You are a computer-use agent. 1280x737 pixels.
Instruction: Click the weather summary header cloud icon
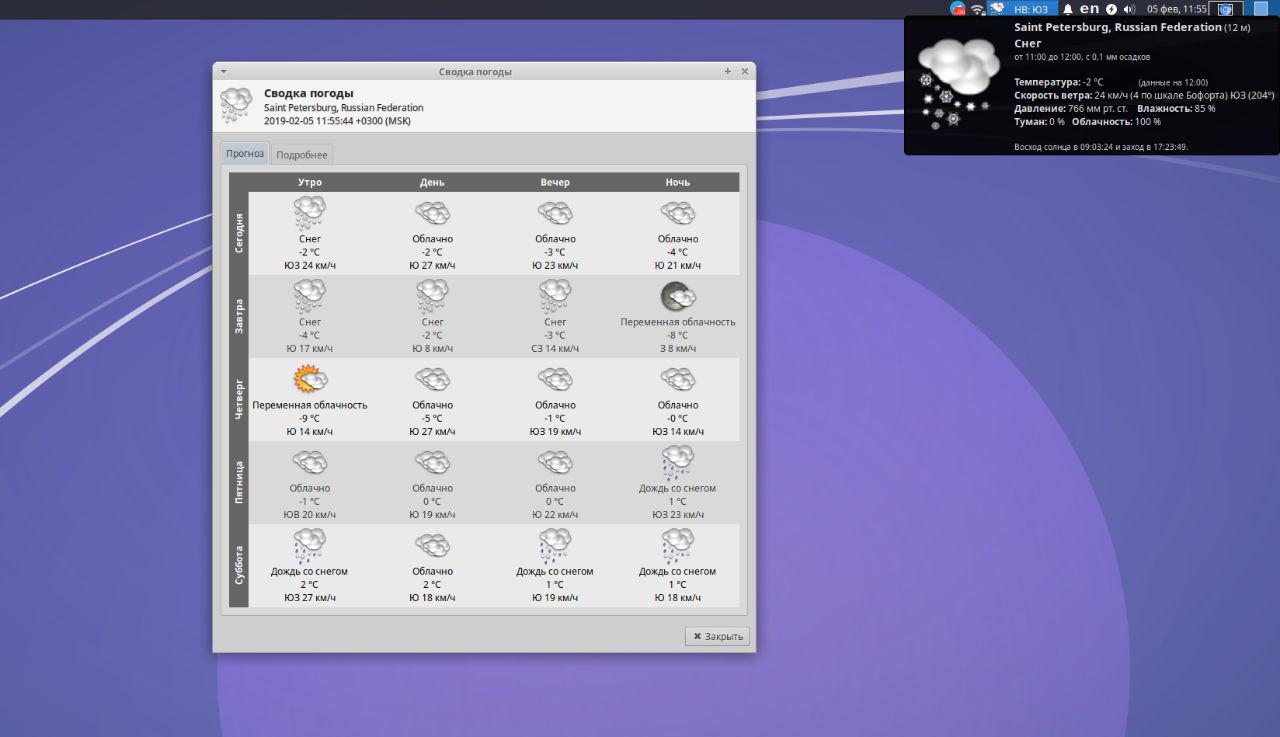[236, 105]
